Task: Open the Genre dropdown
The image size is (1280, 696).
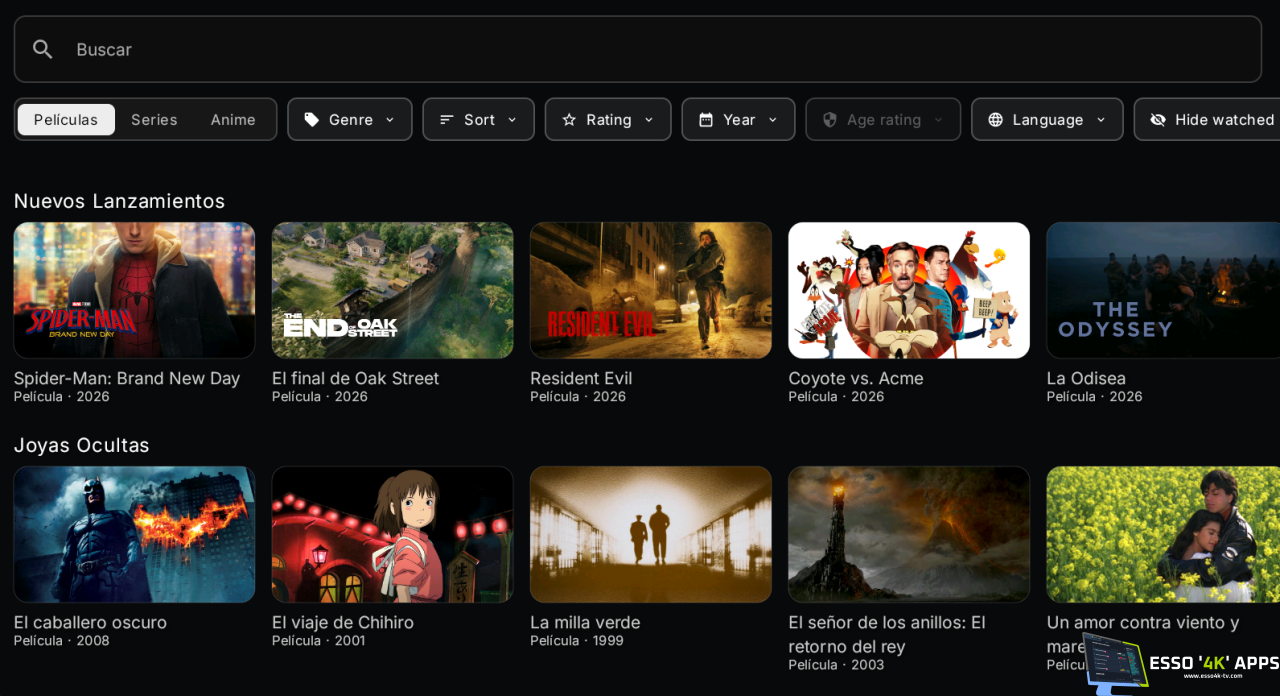Action: click(x=350, y=119)
